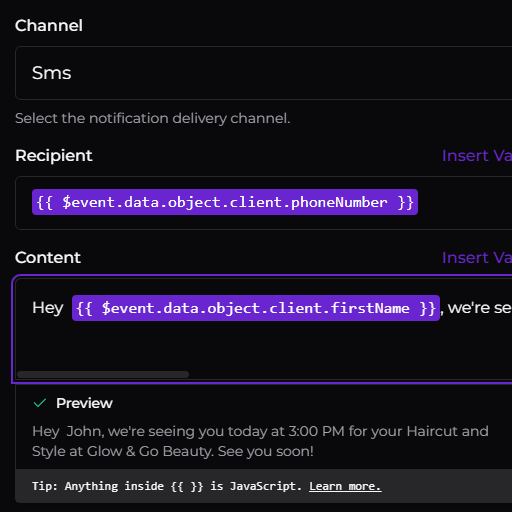Click 'Select the notification delivery channel.' text
512x512 pixels.
[x=153, y=118]
